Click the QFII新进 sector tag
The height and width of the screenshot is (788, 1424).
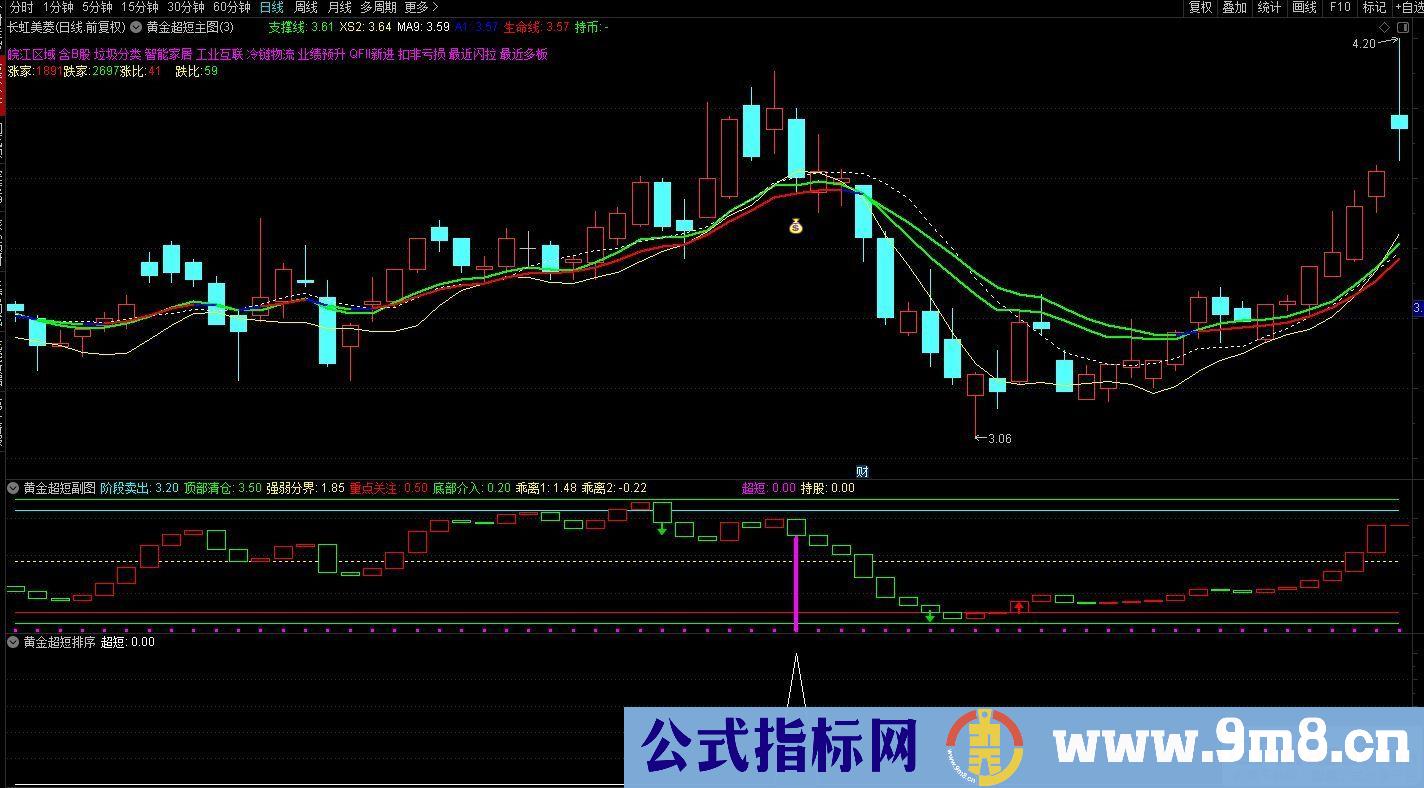[372, 55]
